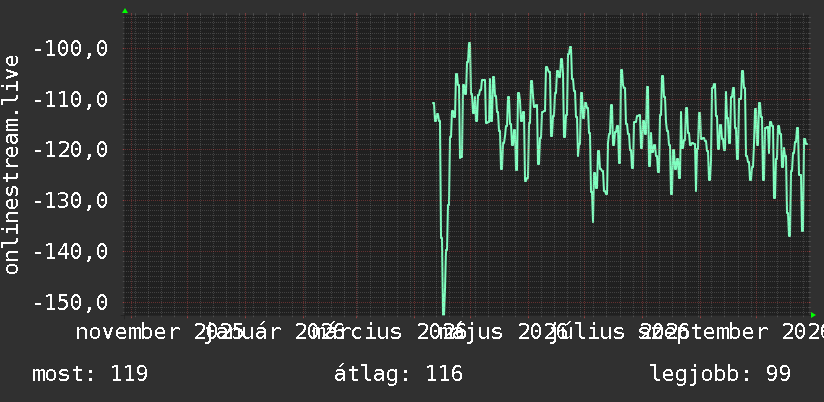This screenshot has height=402, width=824.
Task: Click the november 2025 x-axis label
Action: click(x=160, y=332)
